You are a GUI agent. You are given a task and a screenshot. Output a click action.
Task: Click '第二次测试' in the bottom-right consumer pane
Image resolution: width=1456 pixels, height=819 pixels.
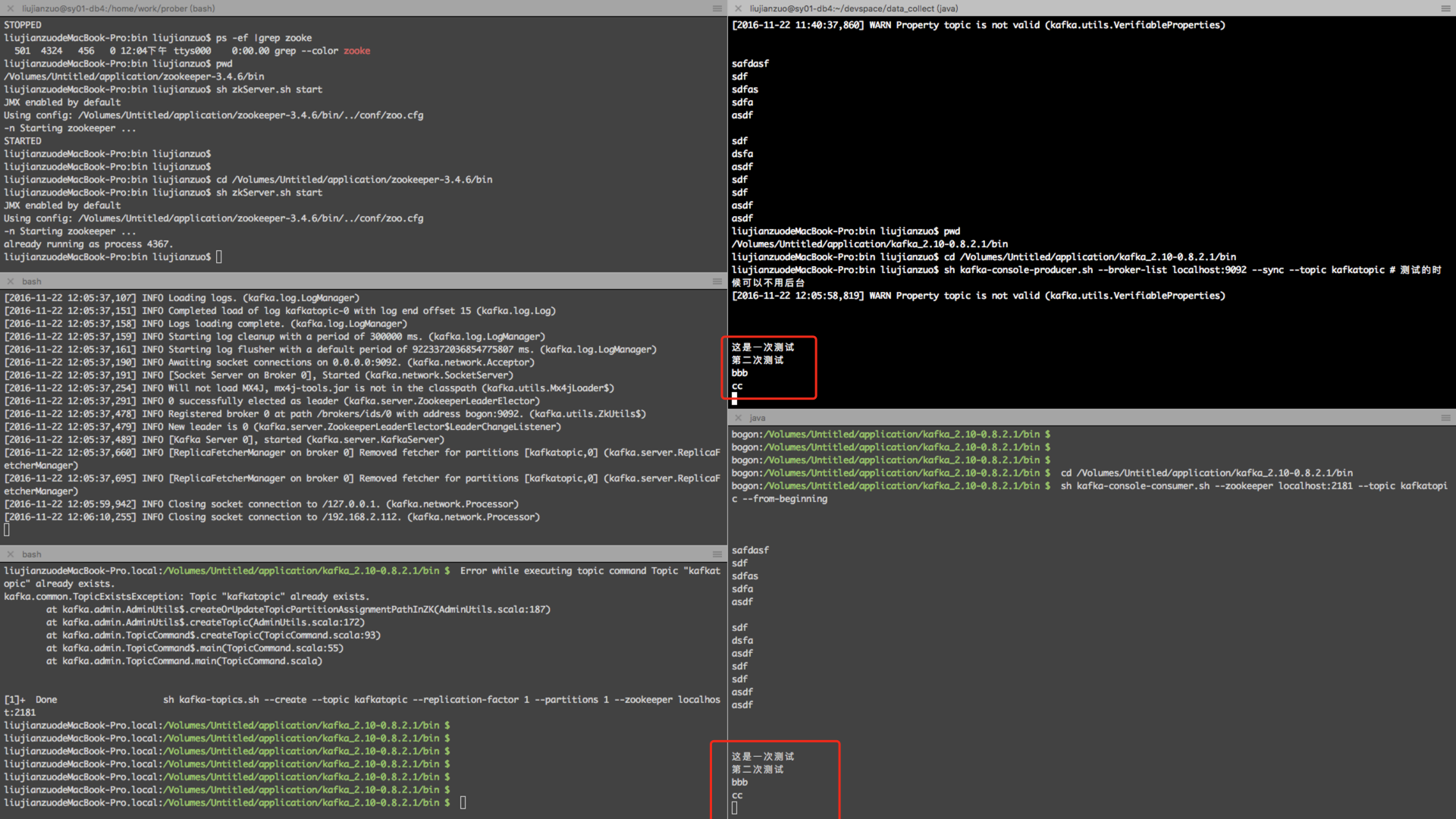(x=758, y=770)
